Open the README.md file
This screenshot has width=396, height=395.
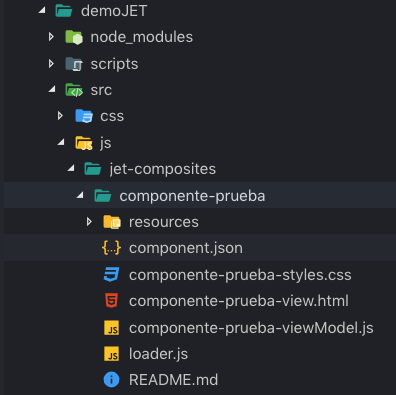(173, 380)
